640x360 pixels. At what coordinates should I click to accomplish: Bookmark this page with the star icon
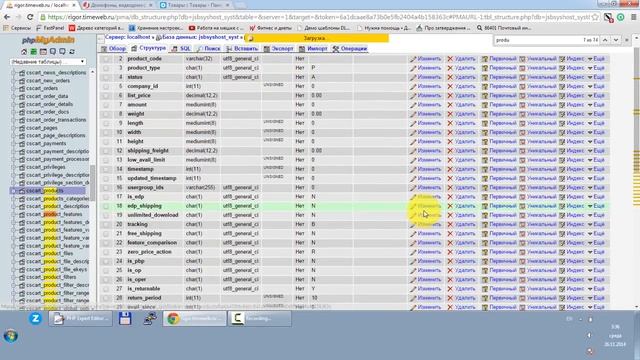click(595, 17)
